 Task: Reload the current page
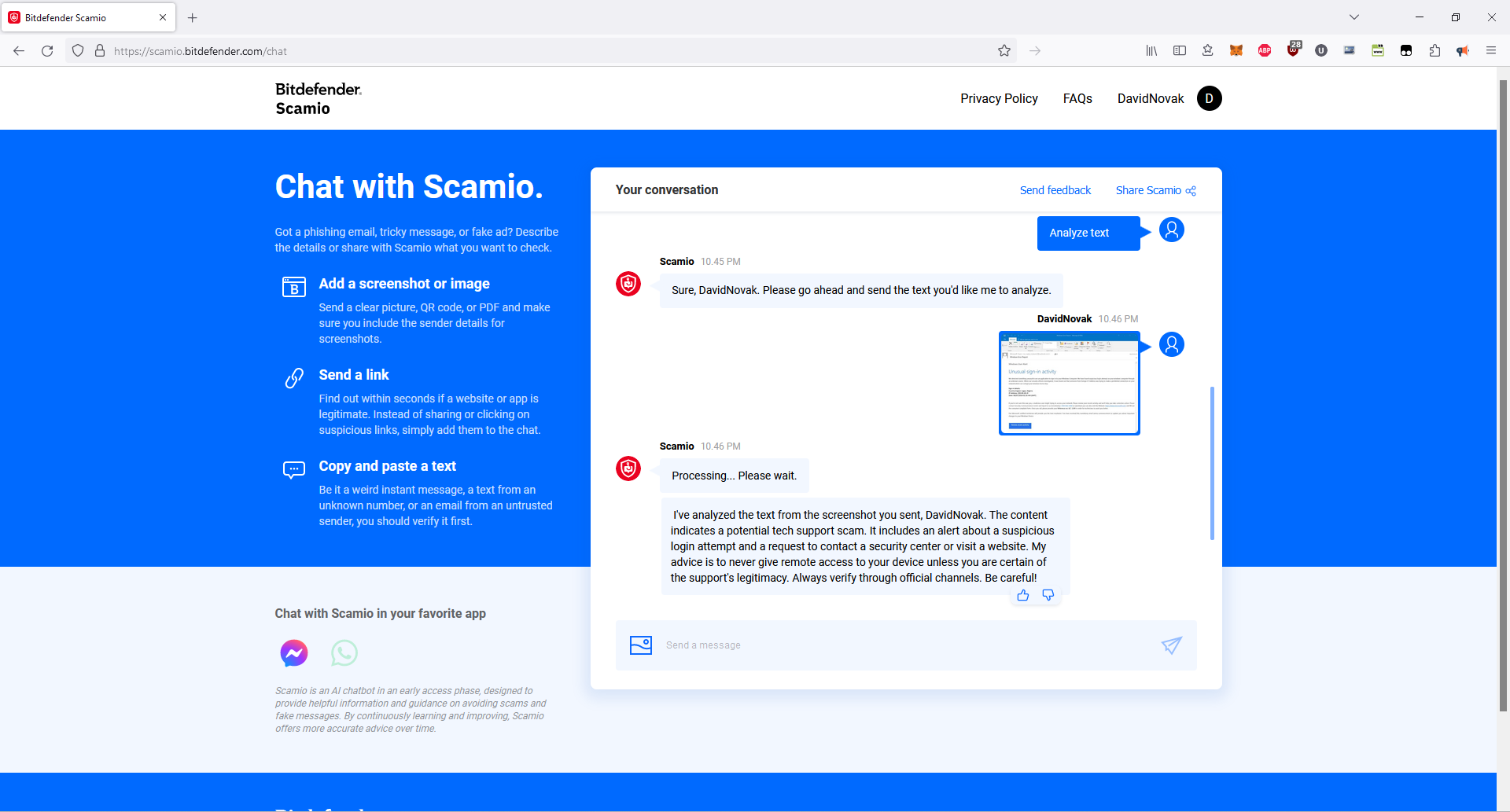pyautogui.click(x=47, y=51)
